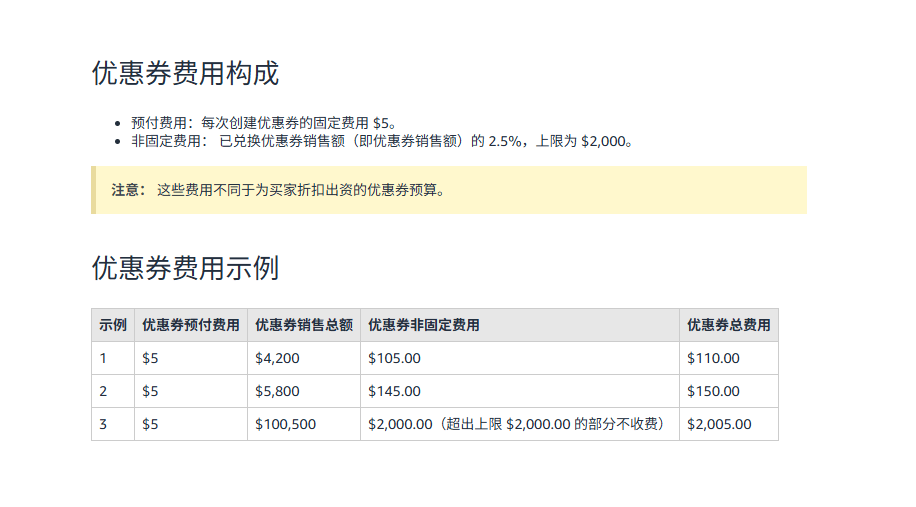This screenshot has height=507, width=916.
Task: Click the yellow 注意 note box
Action: (448, 190)
